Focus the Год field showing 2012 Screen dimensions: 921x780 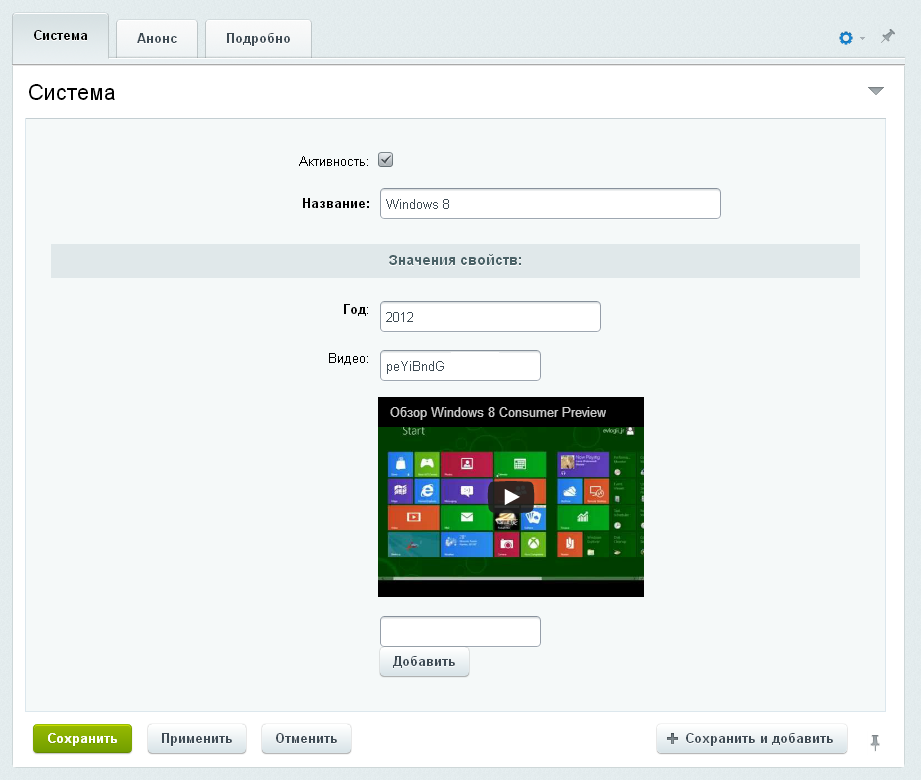click(490, 317)
